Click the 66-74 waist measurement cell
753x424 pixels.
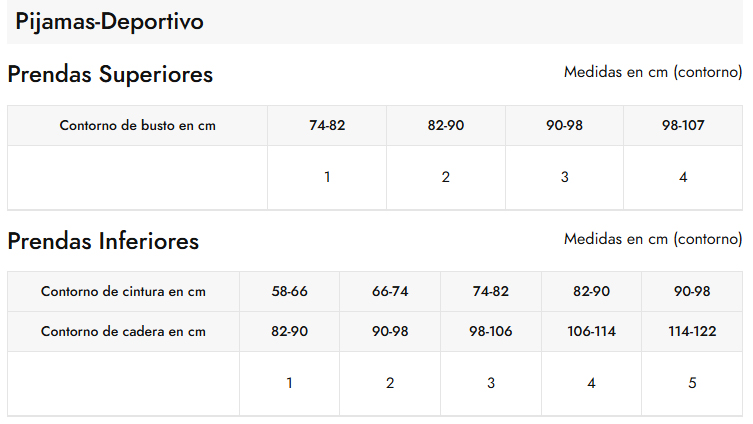[390, 292]
